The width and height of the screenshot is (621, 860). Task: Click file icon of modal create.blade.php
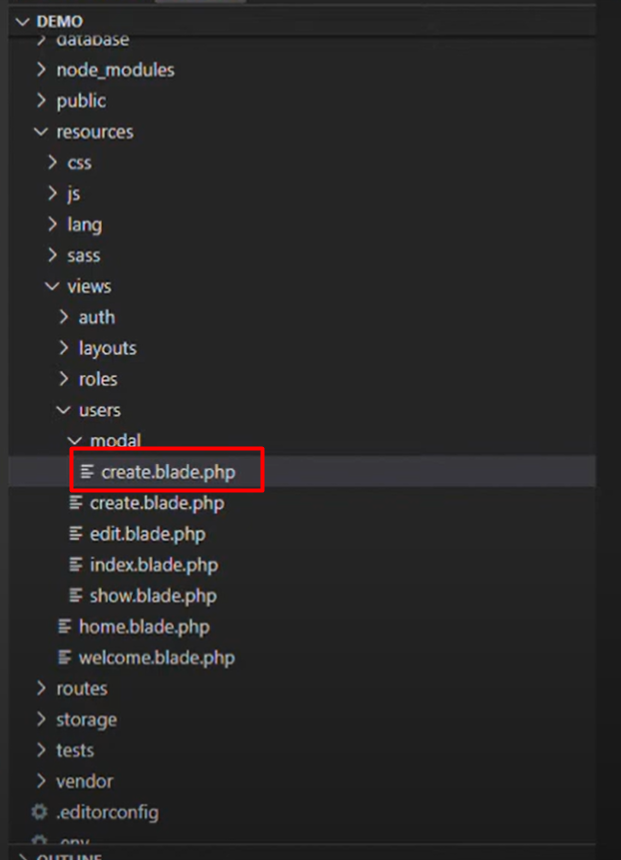click(x=87, y=472)
